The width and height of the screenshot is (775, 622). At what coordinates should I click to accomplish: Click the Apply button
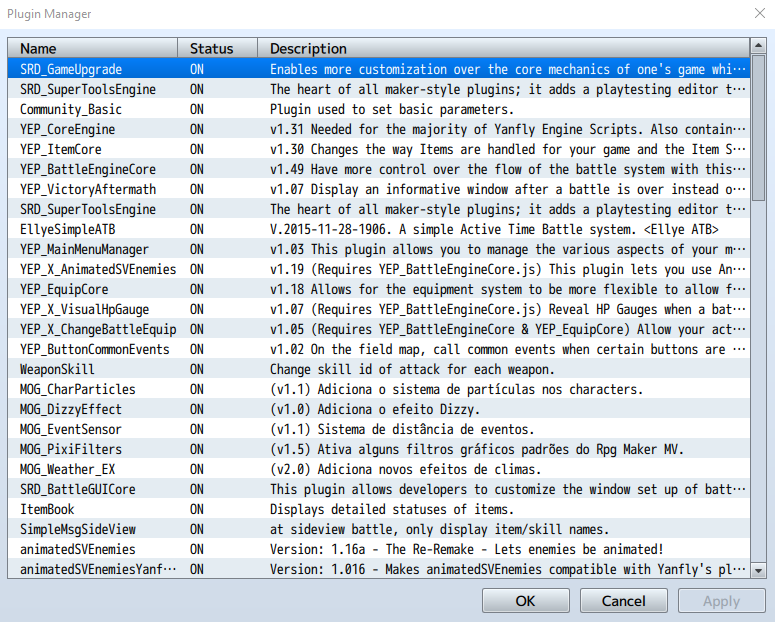tap(721, 601)
